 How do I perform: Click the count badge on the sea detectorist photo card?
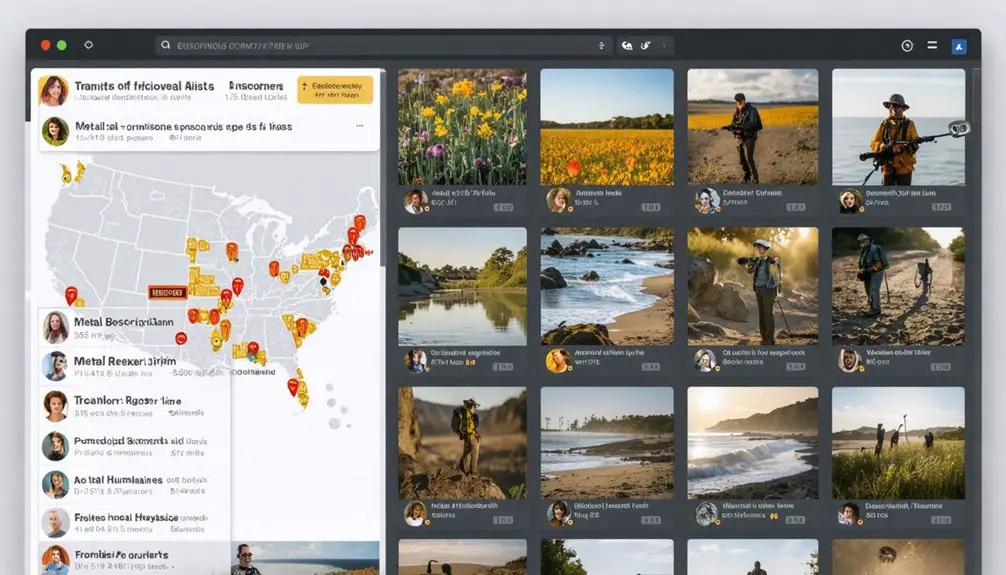[941, 207]
